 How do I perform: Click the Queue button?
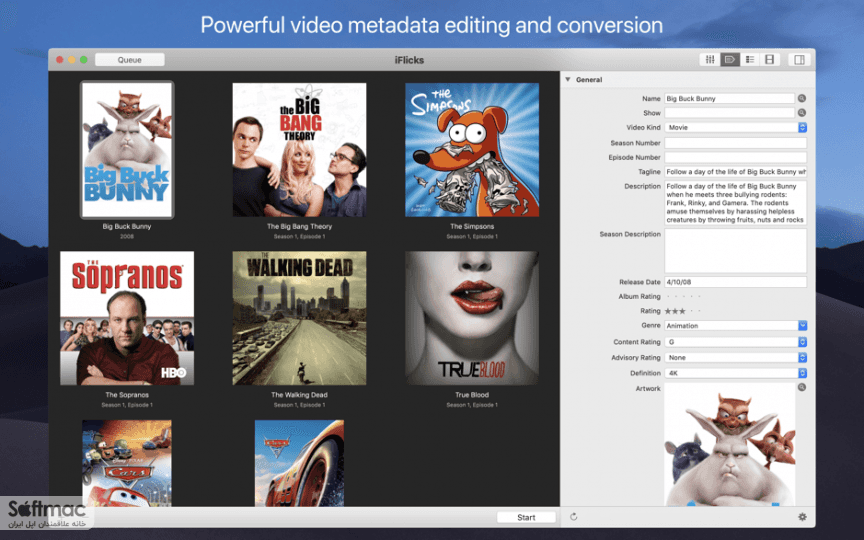pos(129,60)
